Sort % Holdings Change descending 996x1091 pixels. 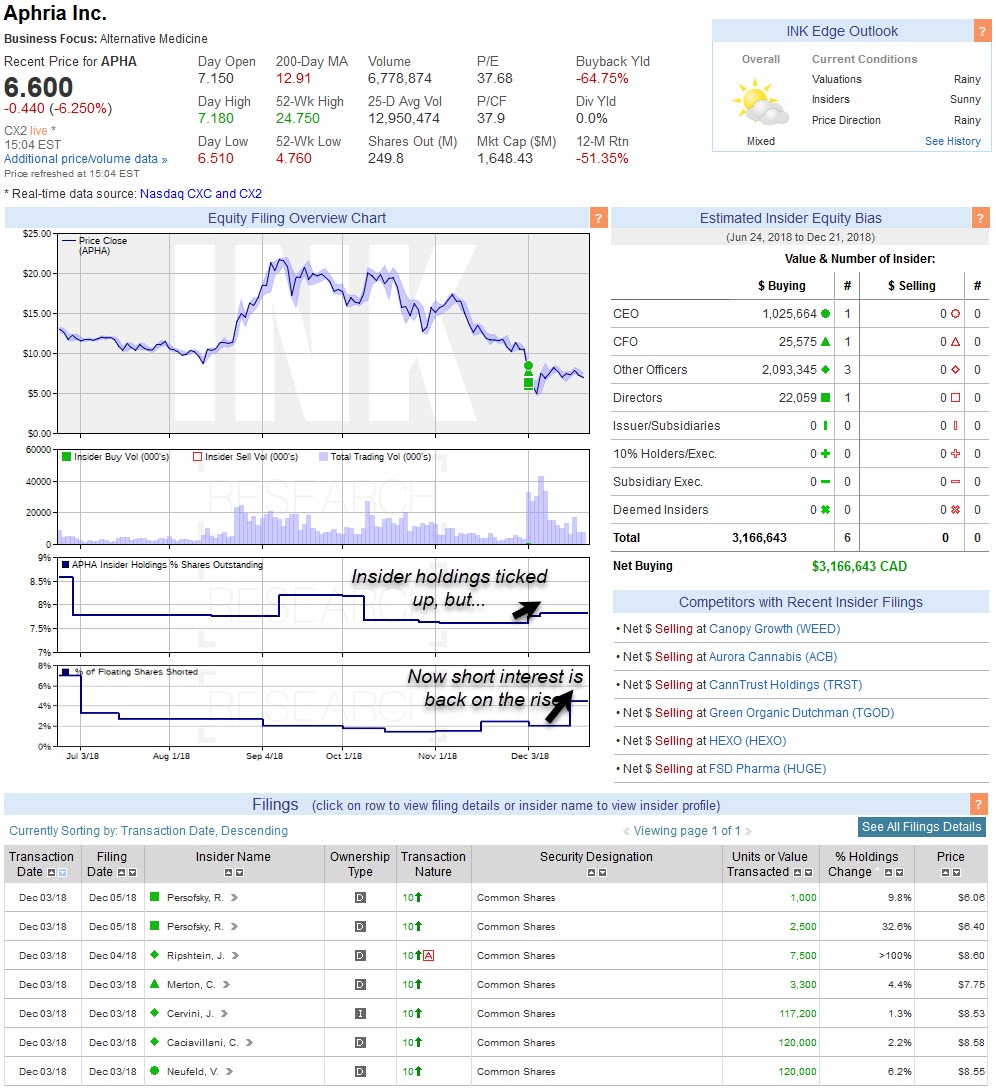[900, 873]
